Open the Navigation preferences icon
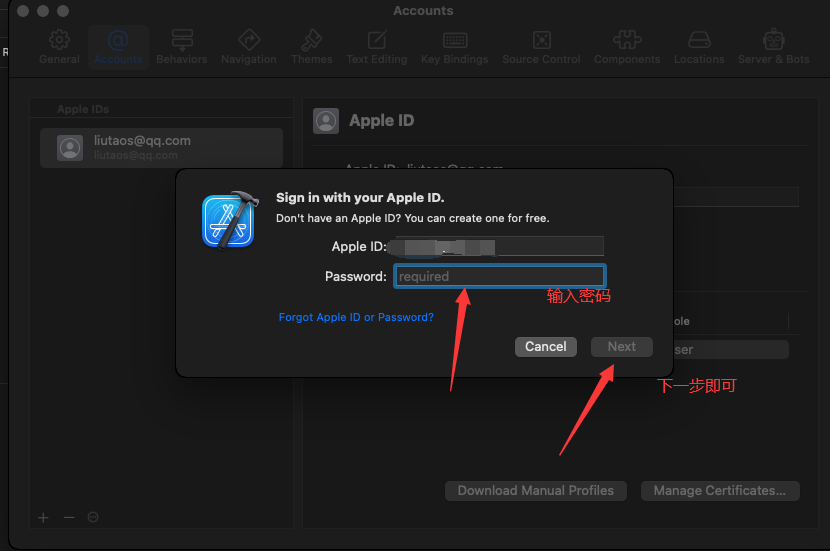This screenshot has width=830, height=551. pyautogui.click(x=249, y=40)
